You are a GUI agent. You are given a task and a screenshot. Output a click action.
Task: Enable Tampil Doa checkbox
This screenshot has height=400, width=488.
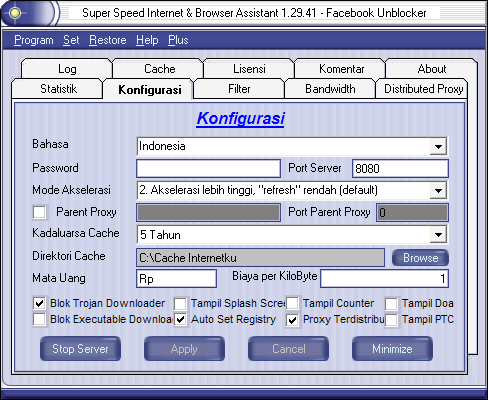click(391, 304)
